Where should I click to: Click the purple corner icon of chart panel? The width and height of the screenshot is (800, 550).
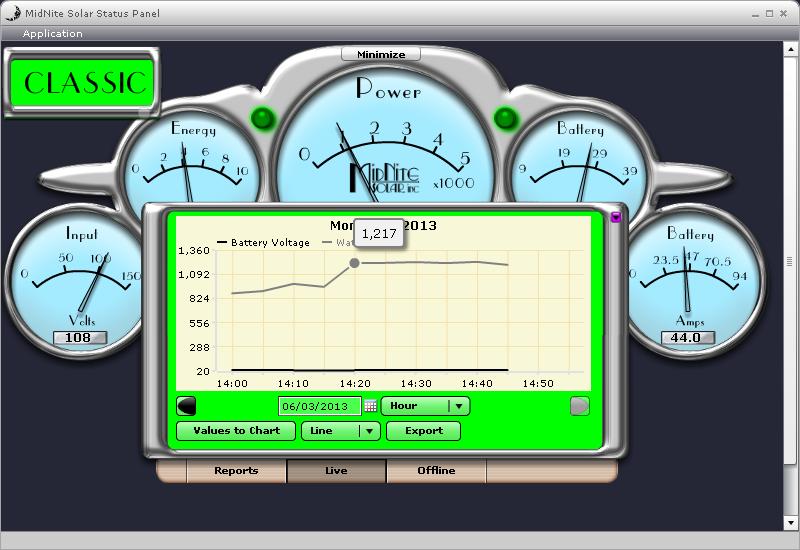click(x=616, y=217)
